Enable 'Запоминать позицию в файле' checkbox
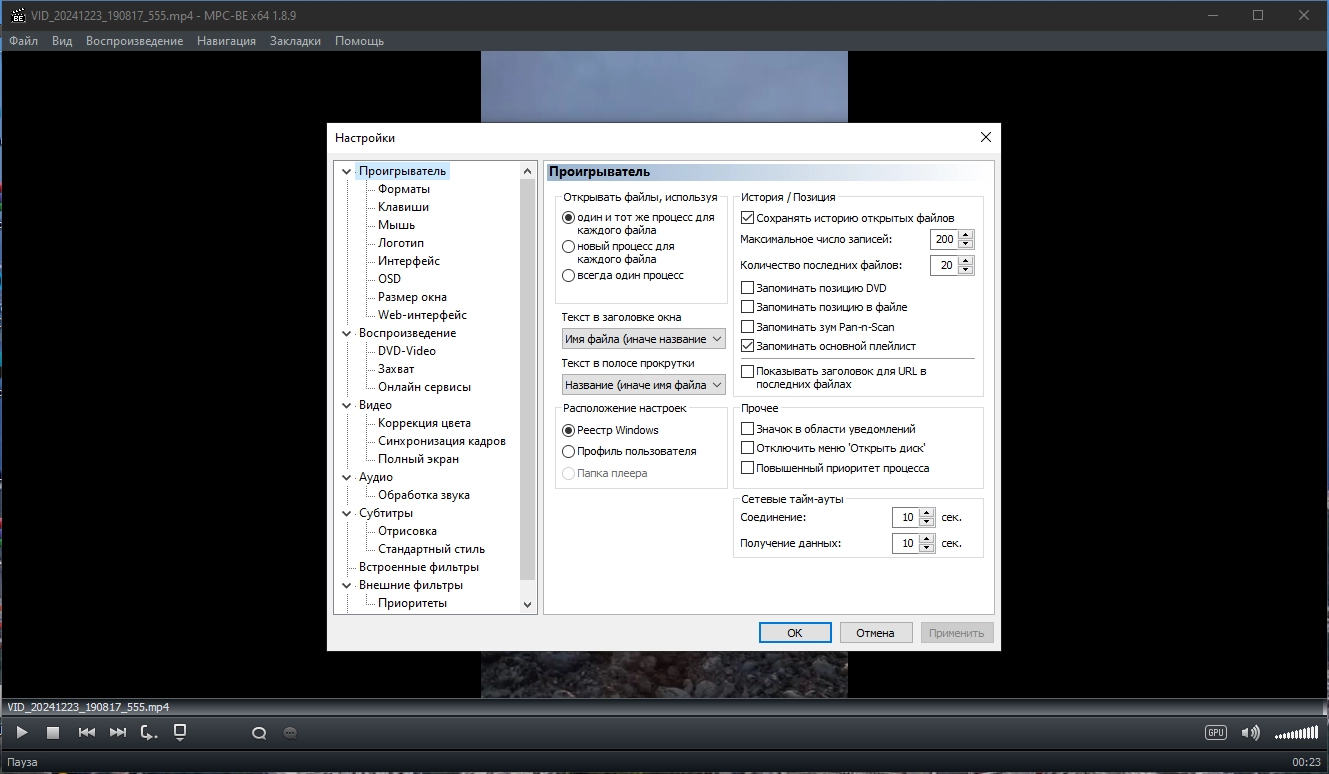 pos(747,307)
